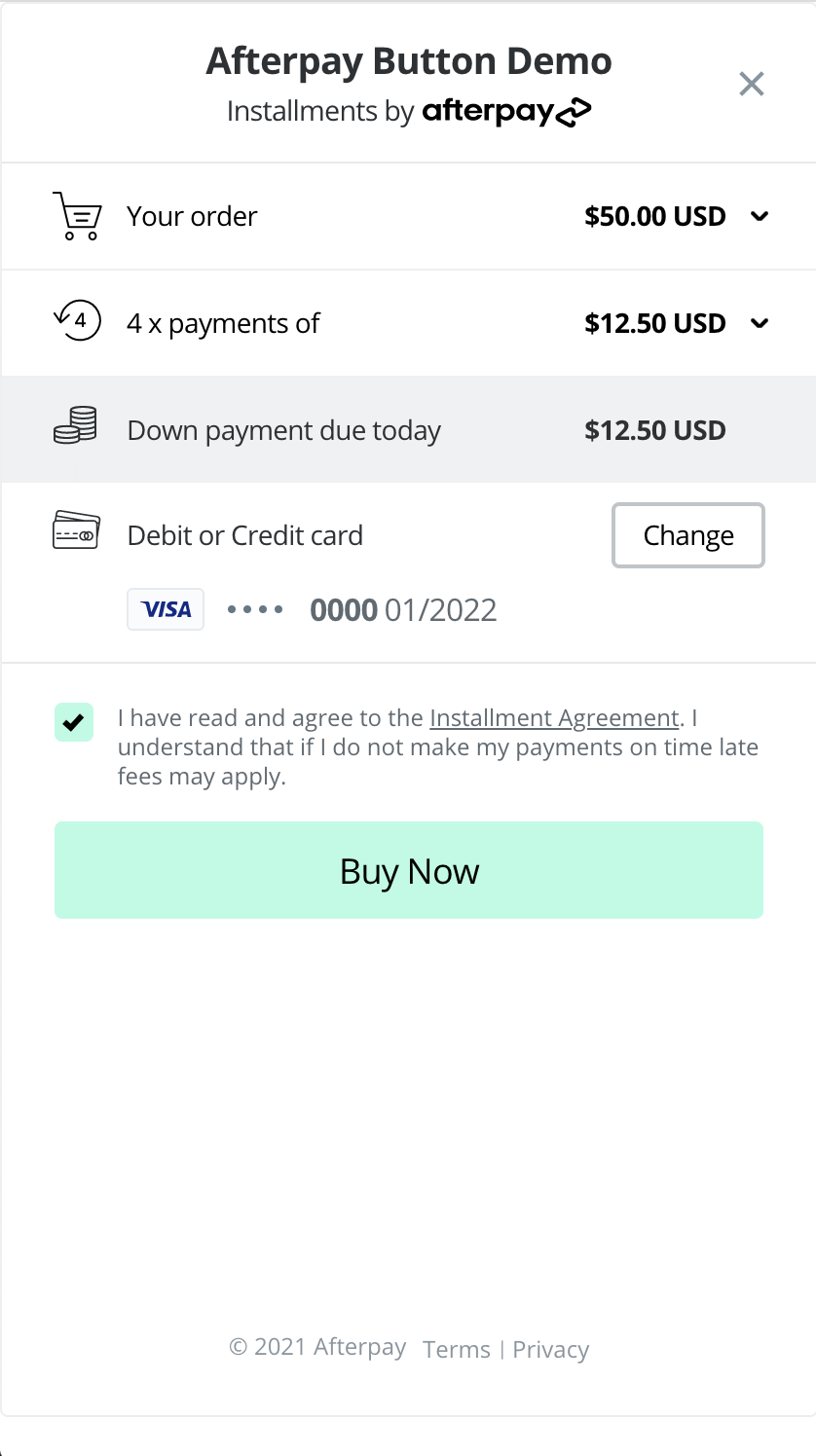Click the Afterpay Button Demo title
Image resolution: width=816 pixels, height=1456 pixels.
click(409, 61)
